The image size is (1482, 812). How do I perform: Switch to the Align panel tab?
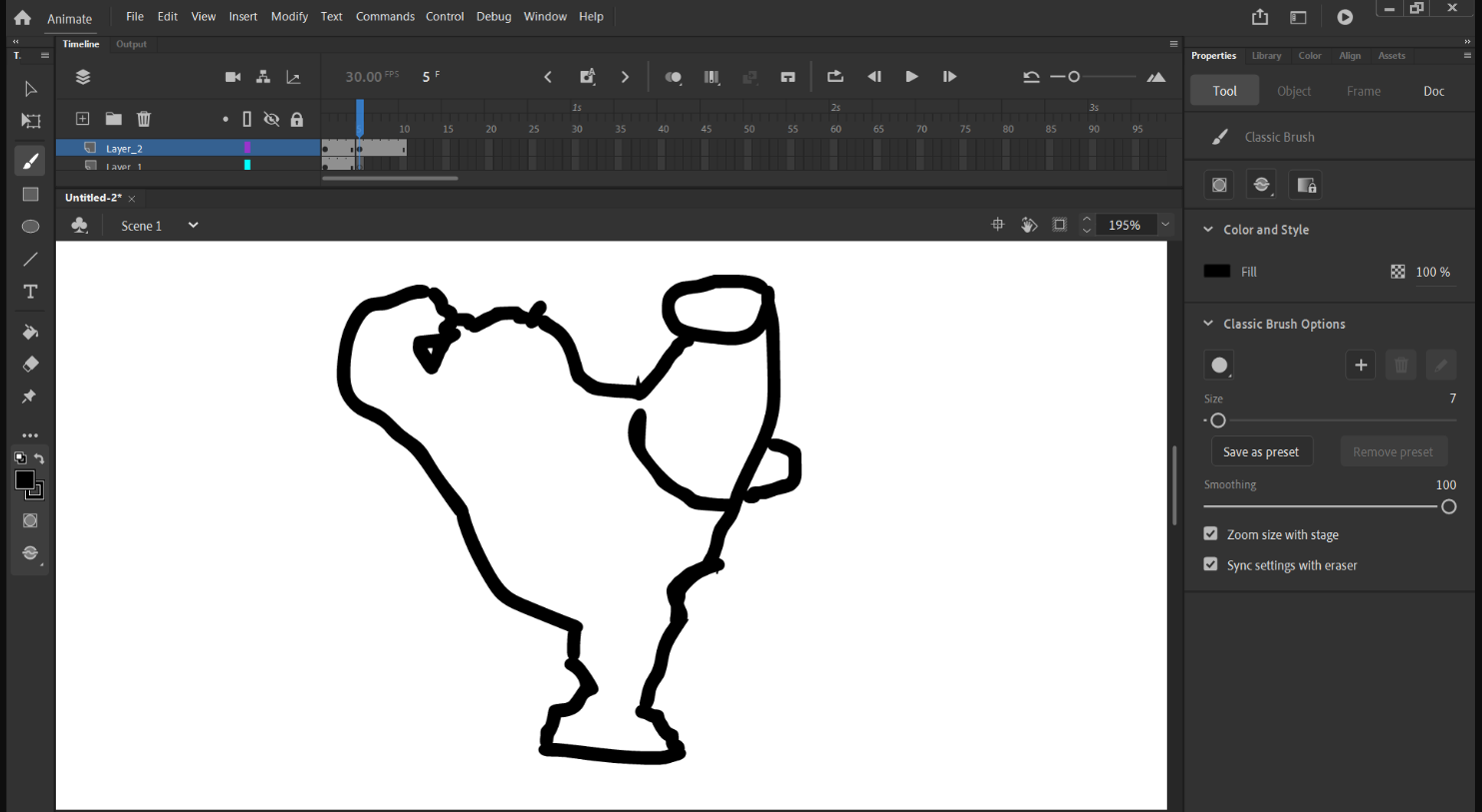tap(1350, 56)
